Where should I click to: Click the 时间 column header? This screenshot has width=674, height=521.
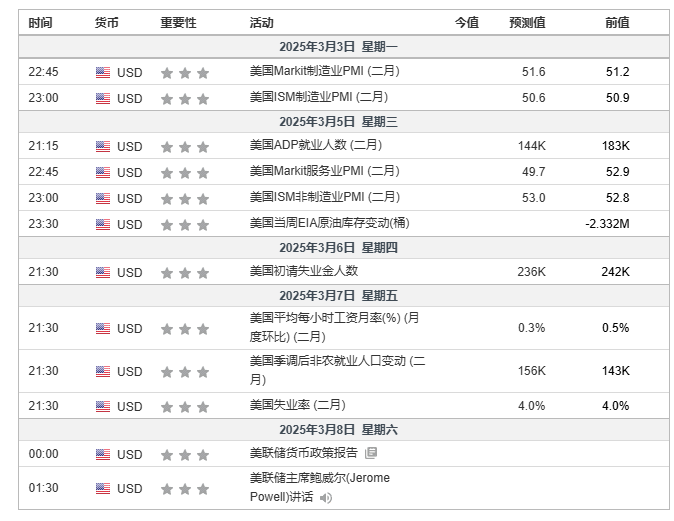pos(41,22)
